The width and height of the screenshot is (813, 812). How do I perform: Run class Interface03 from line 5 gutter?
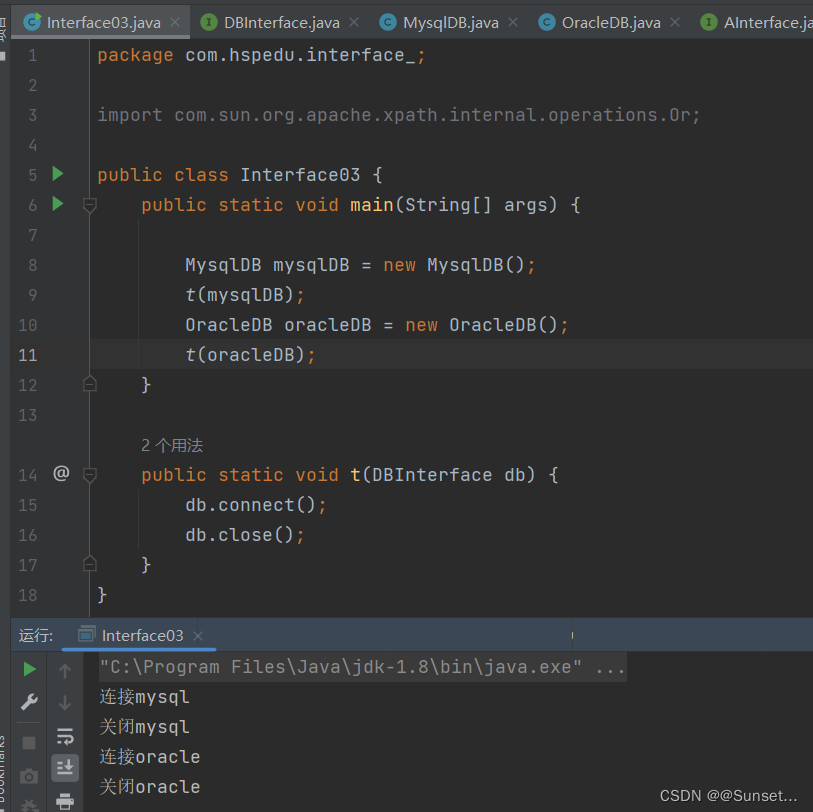[x=58, y=174]
